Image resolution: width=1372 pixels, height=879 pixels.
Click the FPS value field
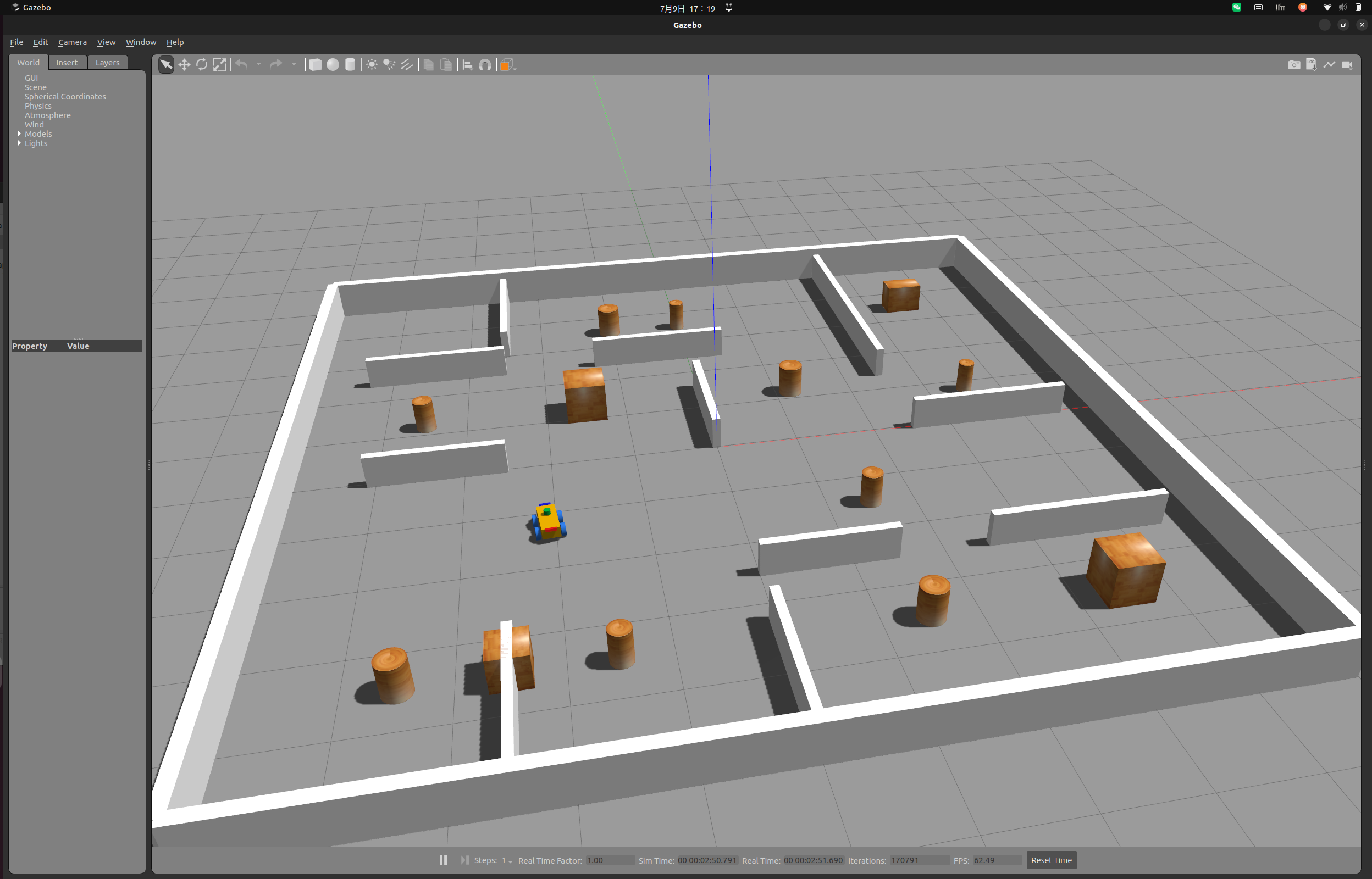pos(997,860)
